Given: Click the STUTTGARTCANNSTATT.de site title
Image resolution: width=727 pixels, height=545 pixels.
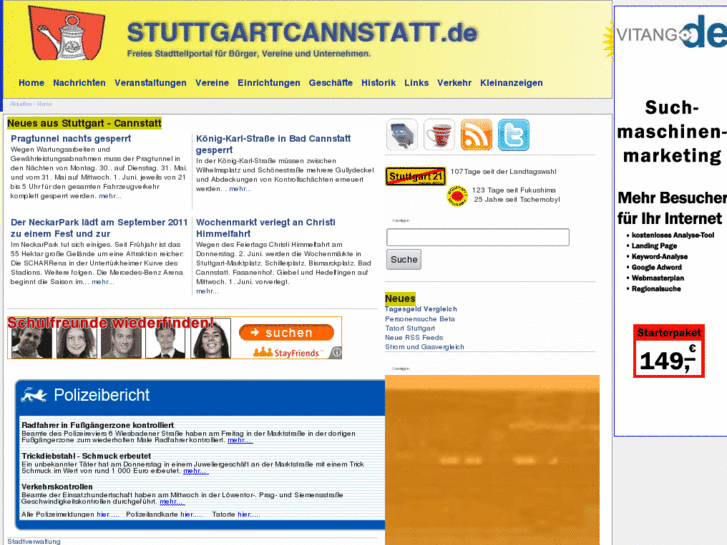Looking at the screenshot, I should (302, 32).
